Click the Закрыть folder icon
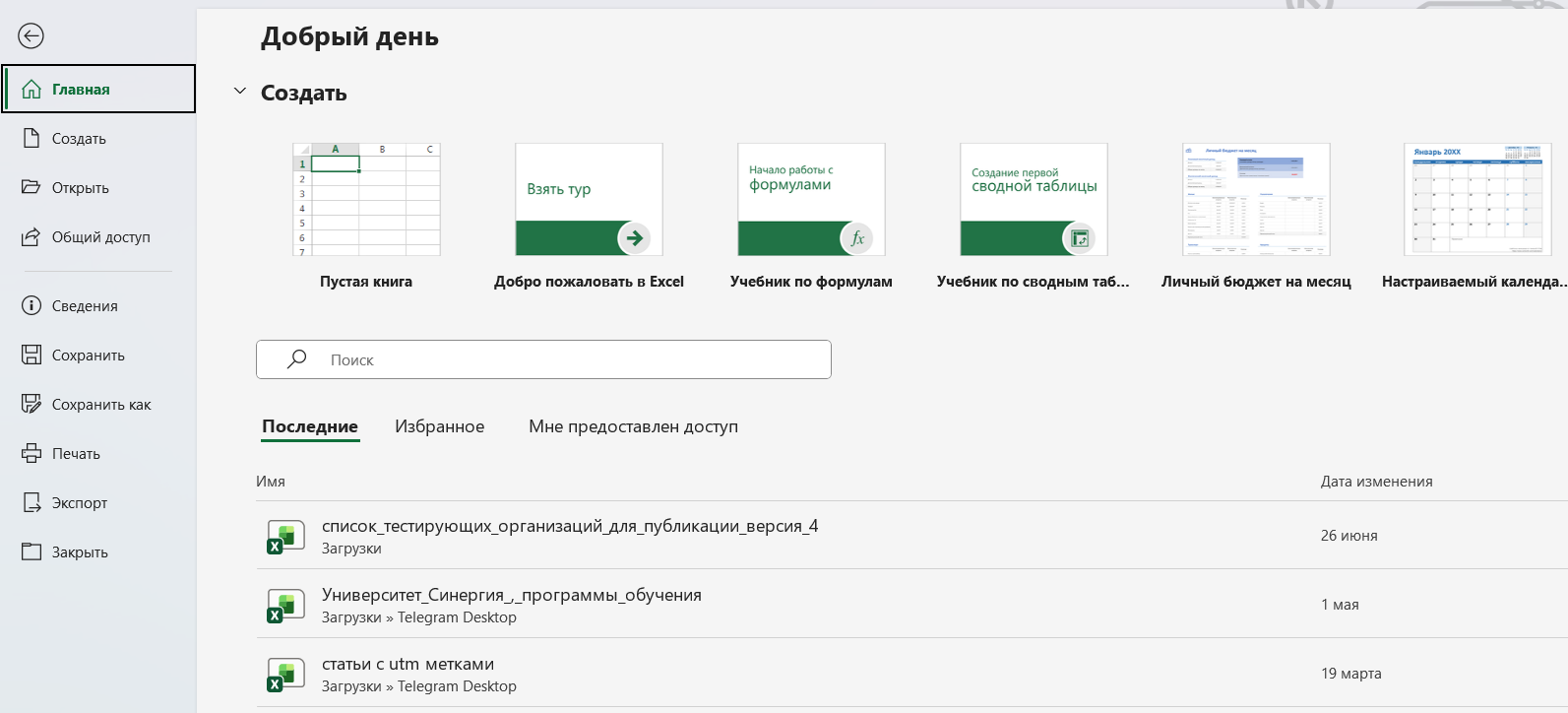This screenshot has width=1568, height=713. (31, 551)
